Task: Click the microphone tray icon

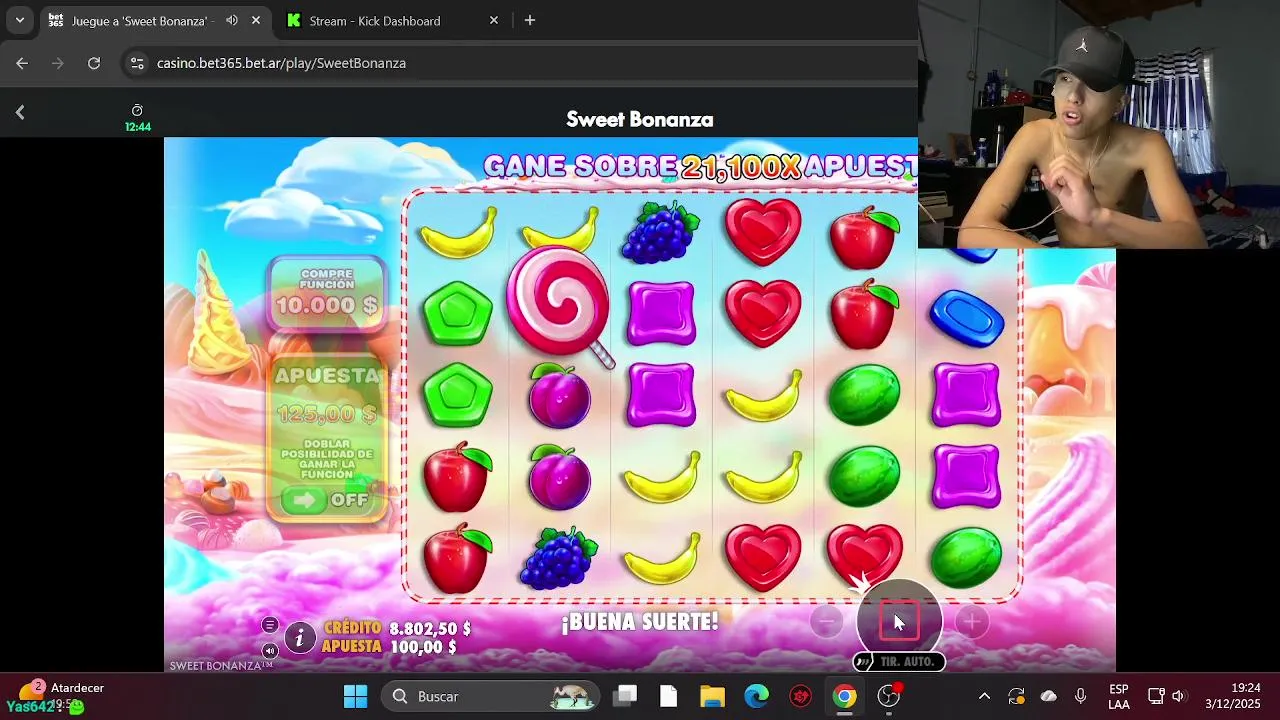Action: (x=1081, y=696)
